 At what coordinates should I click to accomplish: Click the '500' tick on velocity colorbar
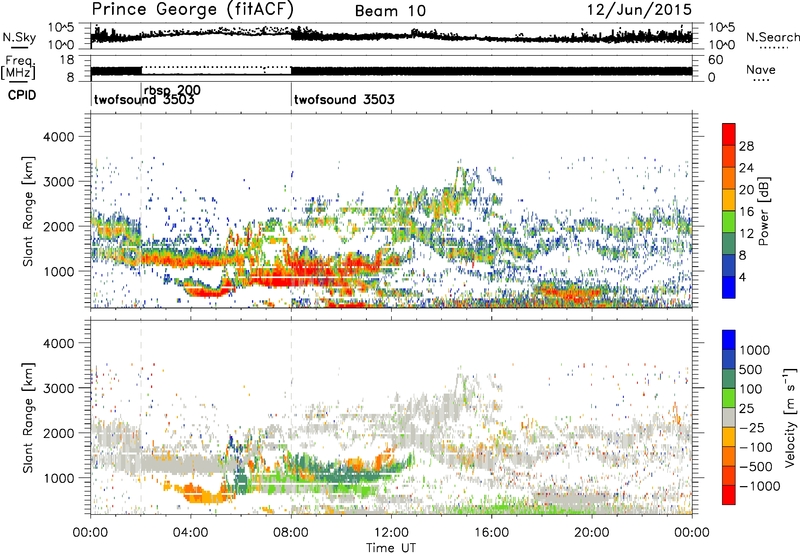click(x=750, y=370)
